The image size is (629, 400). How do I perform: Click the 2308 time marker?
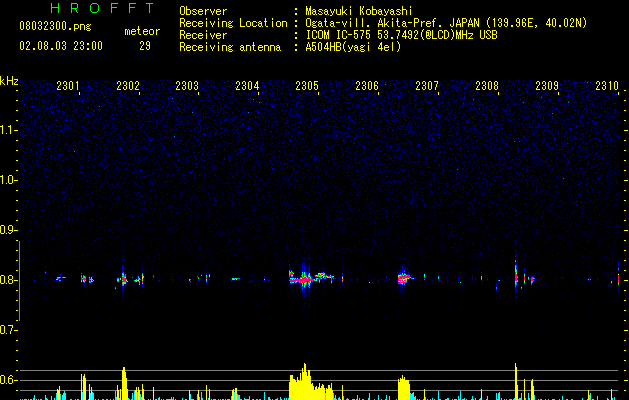487,85
